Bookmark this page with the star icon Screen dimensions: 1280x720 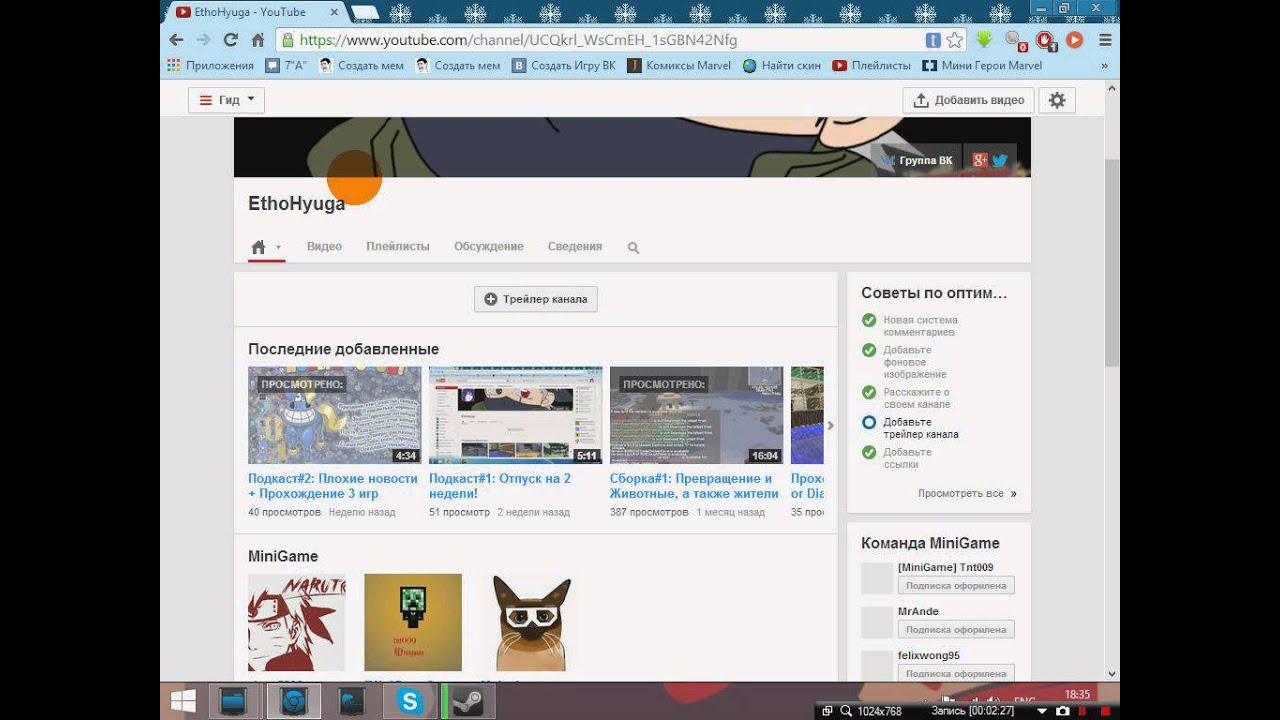(x=955, y=40)
